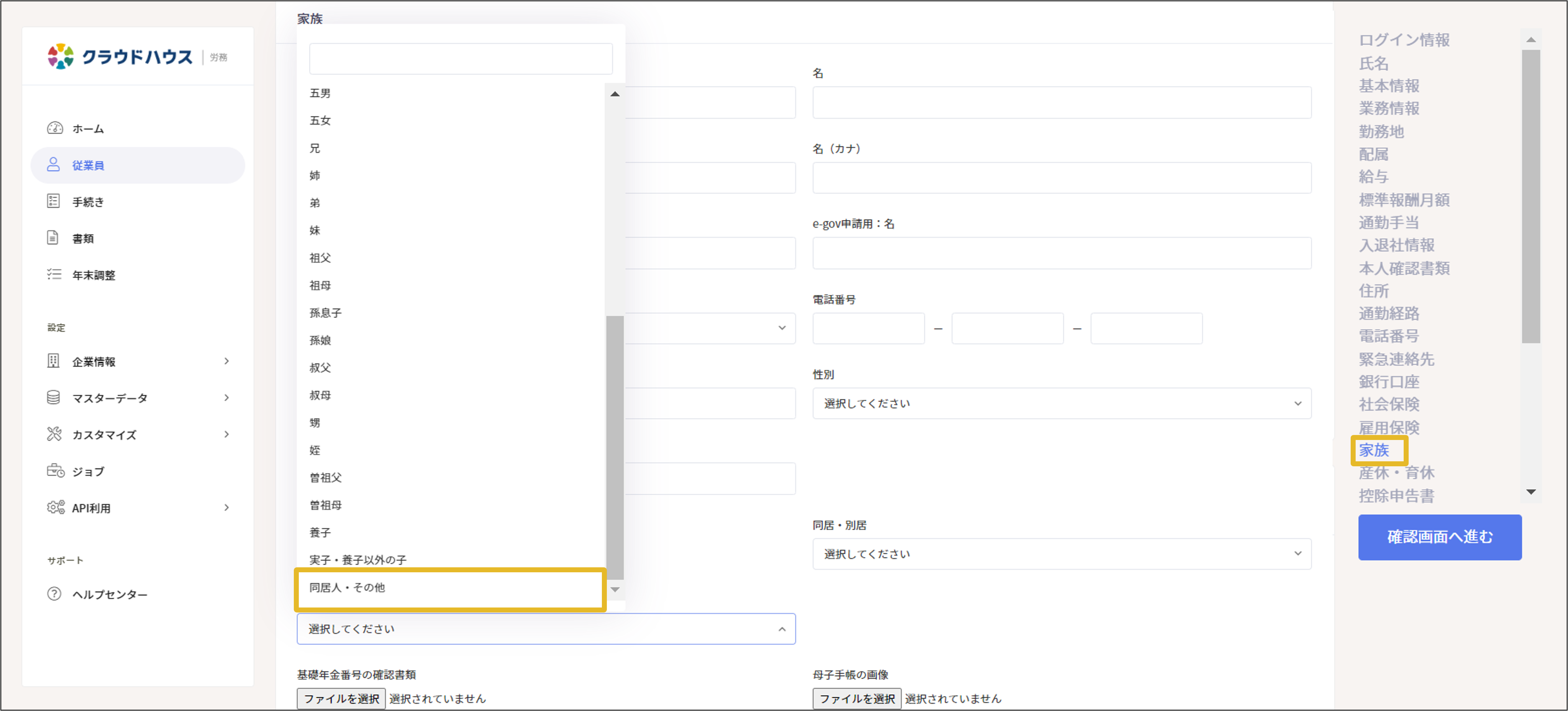Click the ヘルプセンター question mark icon
The width and height of the screenshot is (1568, 711).
pos(54,594)
